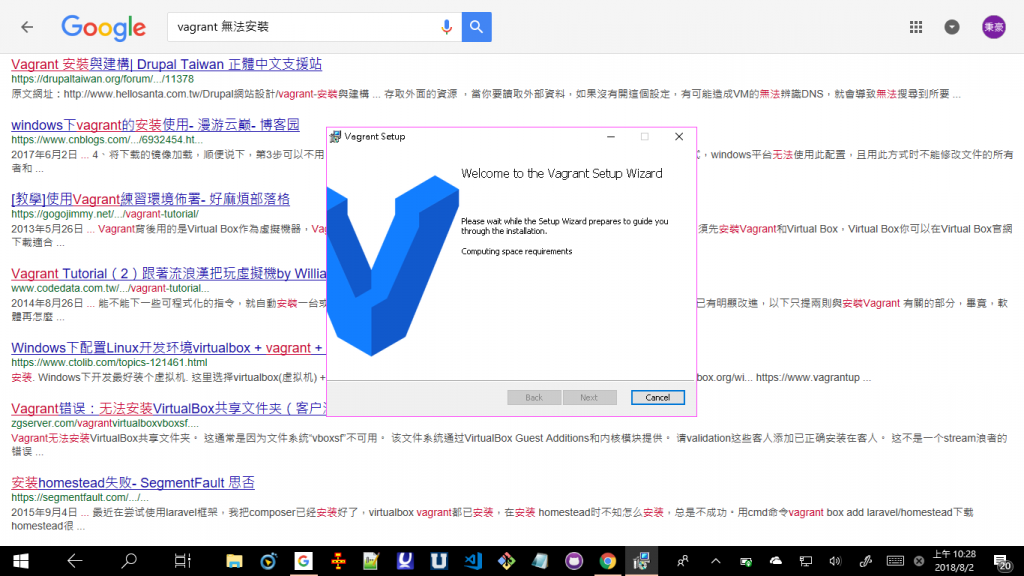The height and width of the screenshot is (576, 1024).
Task: Close the Vagrant Setup window
Action: pyautogui.click(x=679, y=136)
